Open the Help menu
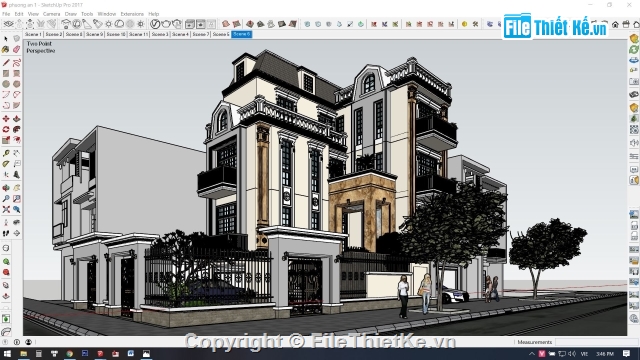Viewport: 640px width, 360px height. pos(153,14)
